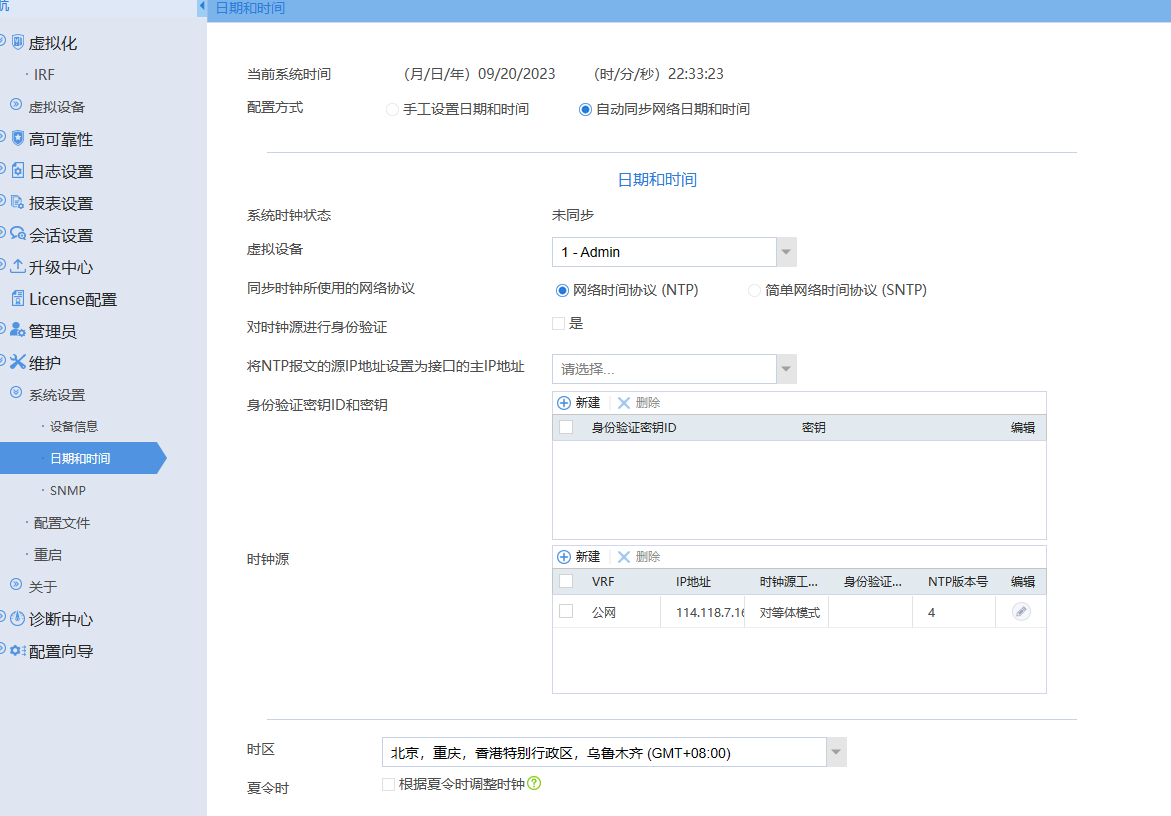Click the green help icon beside 夏令时
The image size is (1171, 816).
click(x=534, y=783)
